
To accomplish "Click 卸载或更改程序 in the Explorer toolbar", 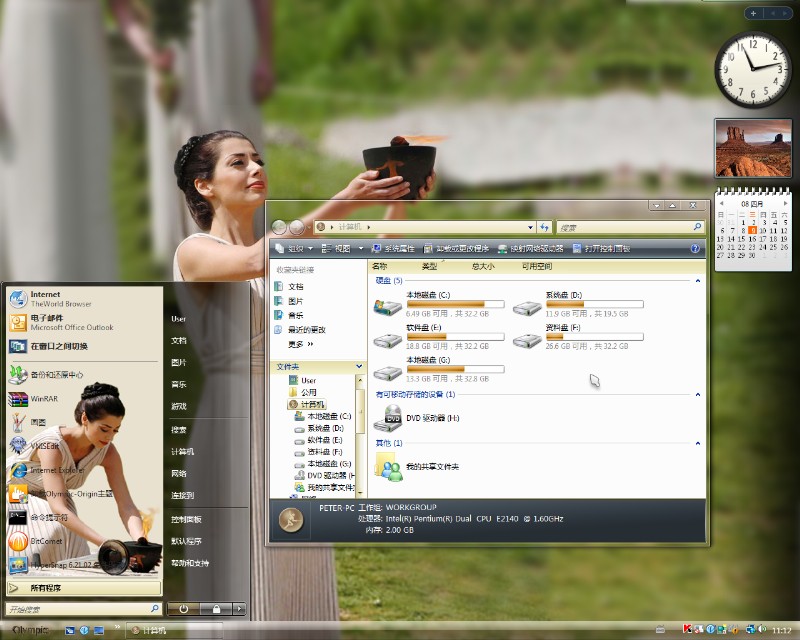I will [456, 249].
